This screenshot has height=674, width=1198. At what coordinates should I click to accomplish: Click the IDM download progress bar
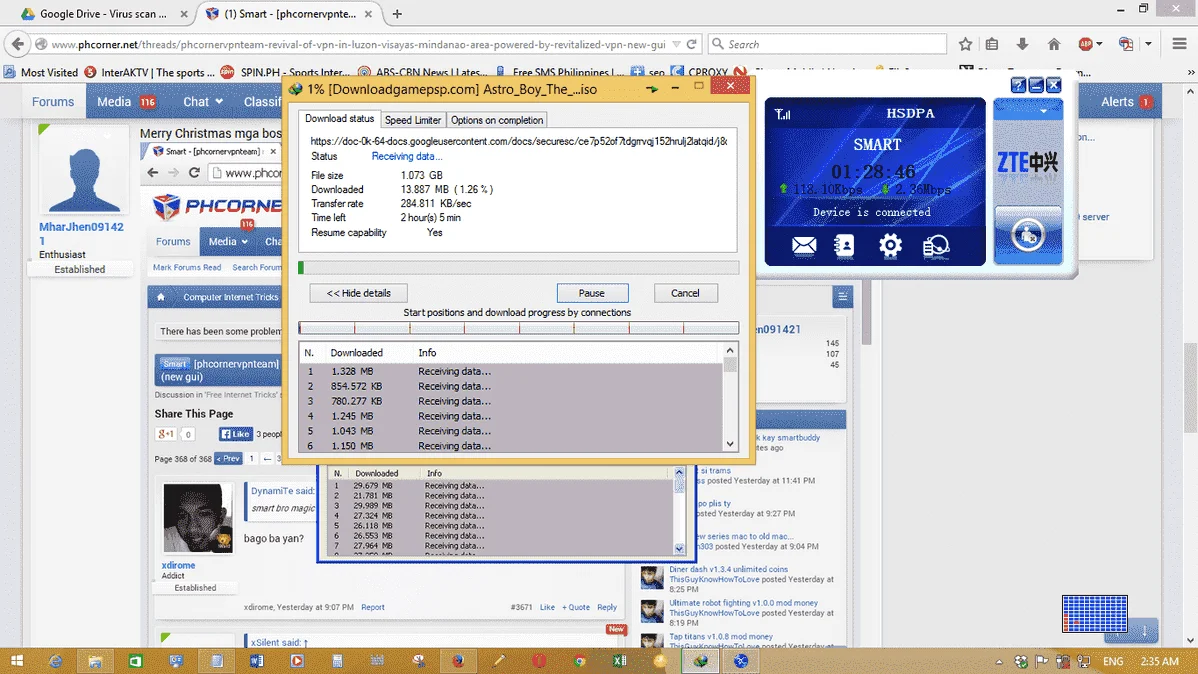519,267
